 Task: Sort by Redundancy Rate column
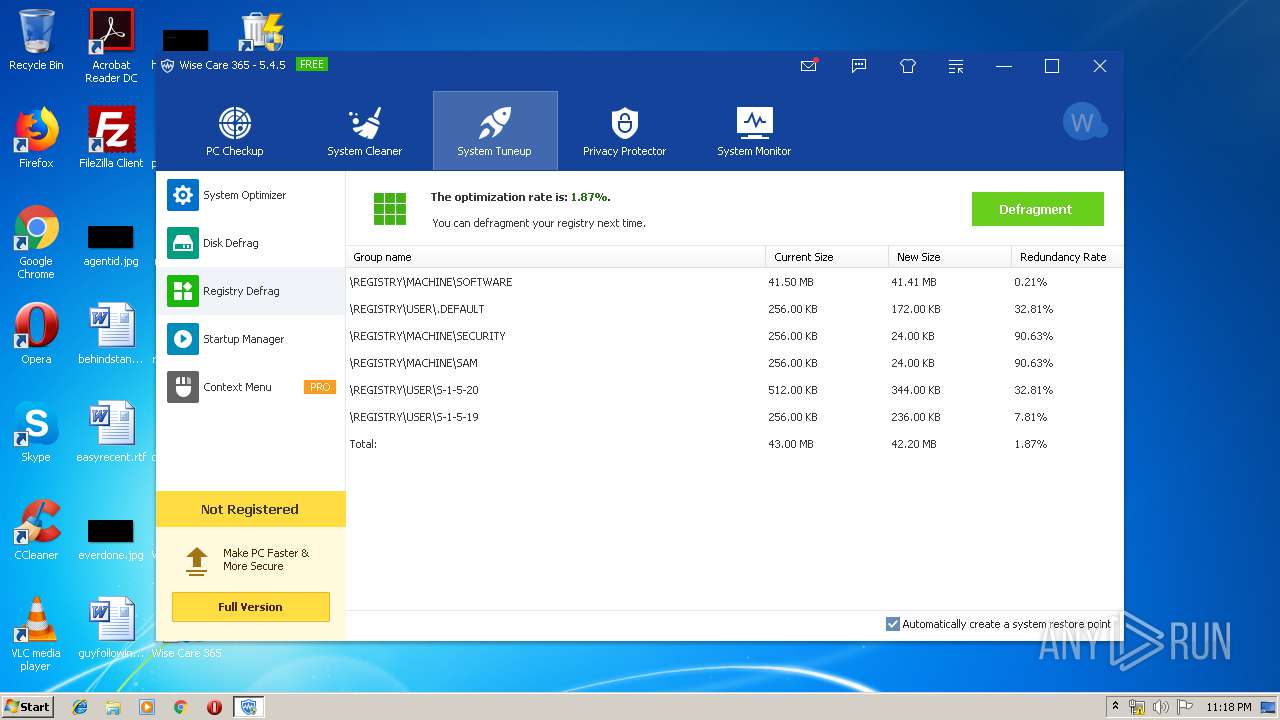tap(1066, 257)
